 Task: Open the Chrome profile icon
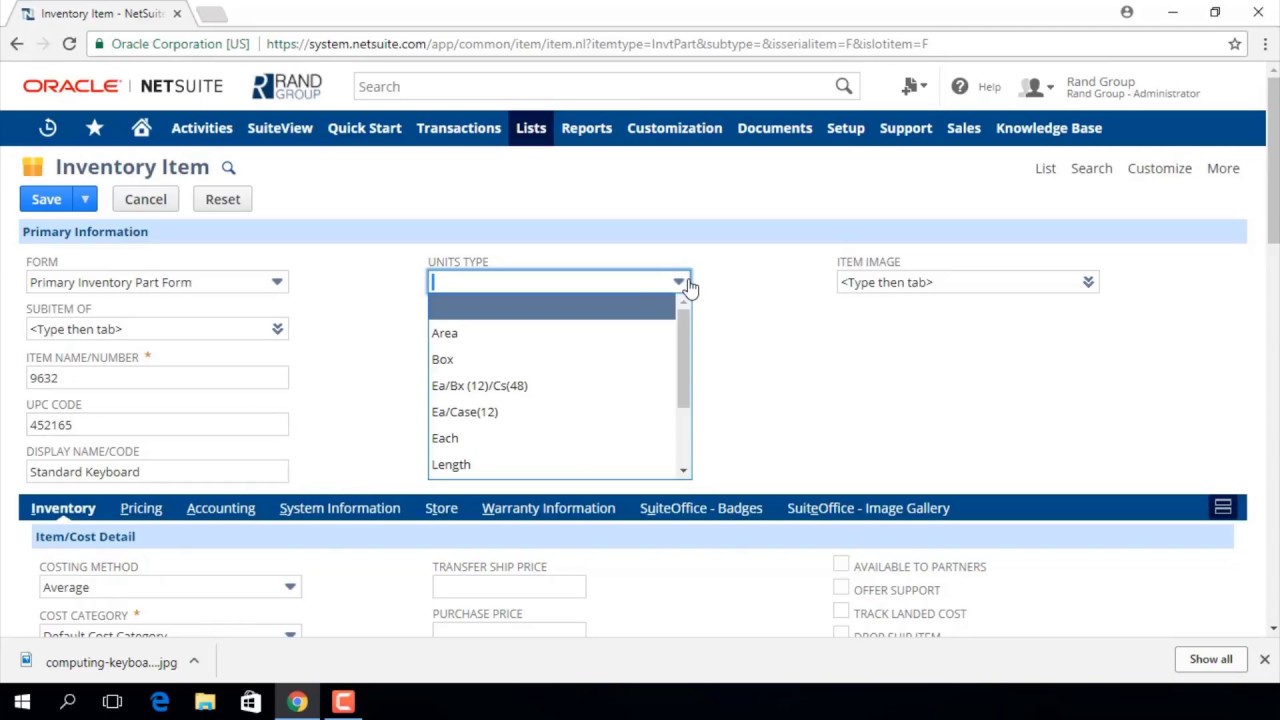tap(1127, 13)
